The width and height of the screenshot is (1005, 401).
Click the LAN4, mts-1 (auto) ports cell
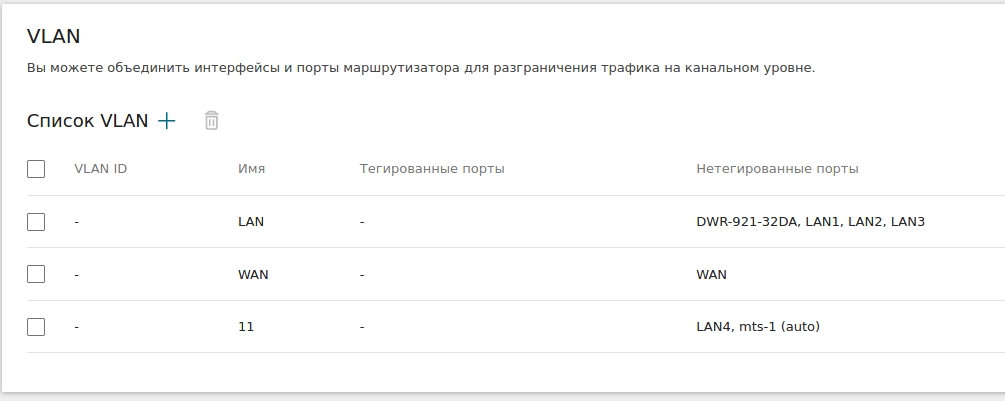coord(758,326)
